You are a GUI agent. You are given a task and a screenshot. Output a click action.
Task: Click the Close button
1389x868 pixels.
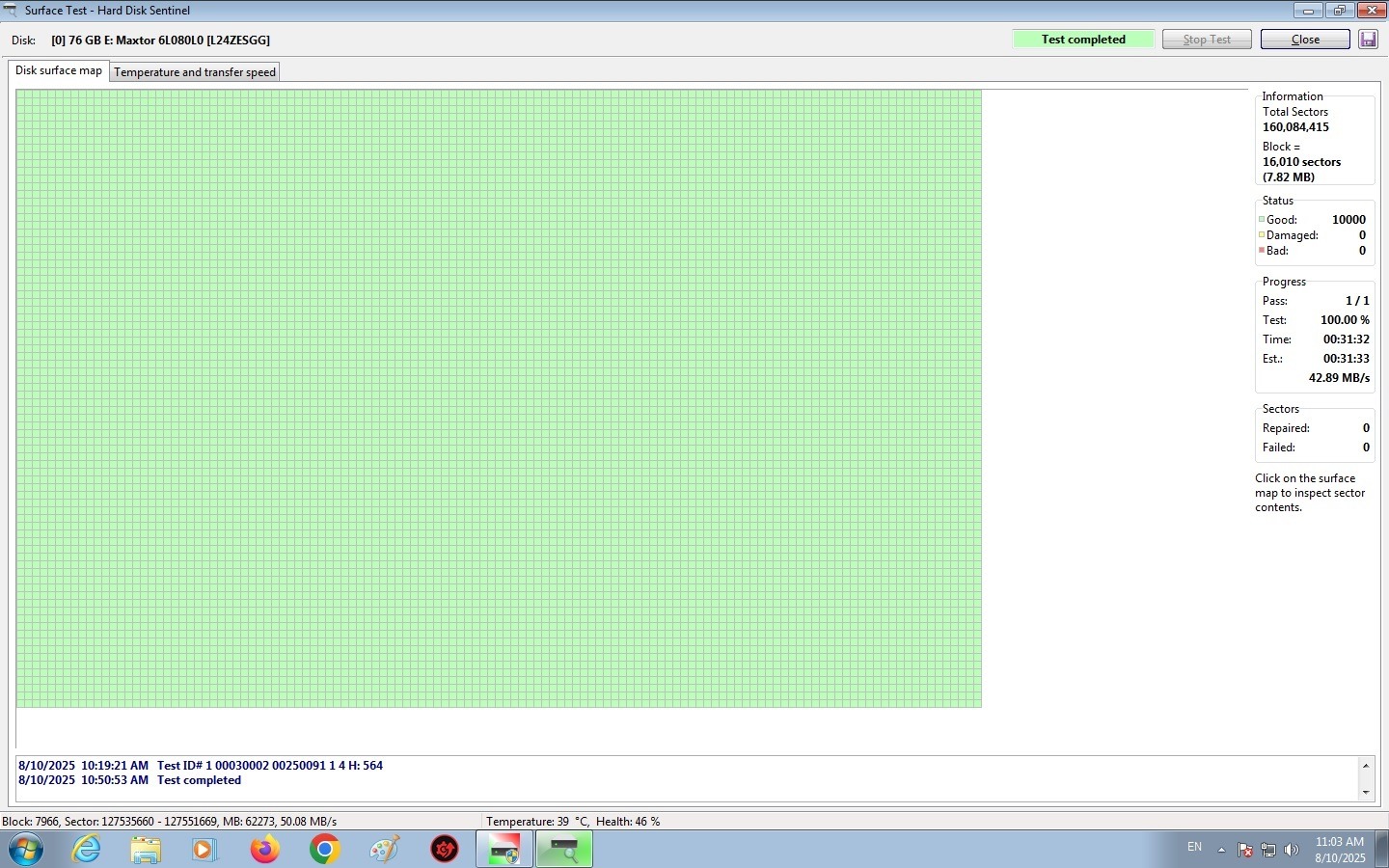tap(1305, 40)
